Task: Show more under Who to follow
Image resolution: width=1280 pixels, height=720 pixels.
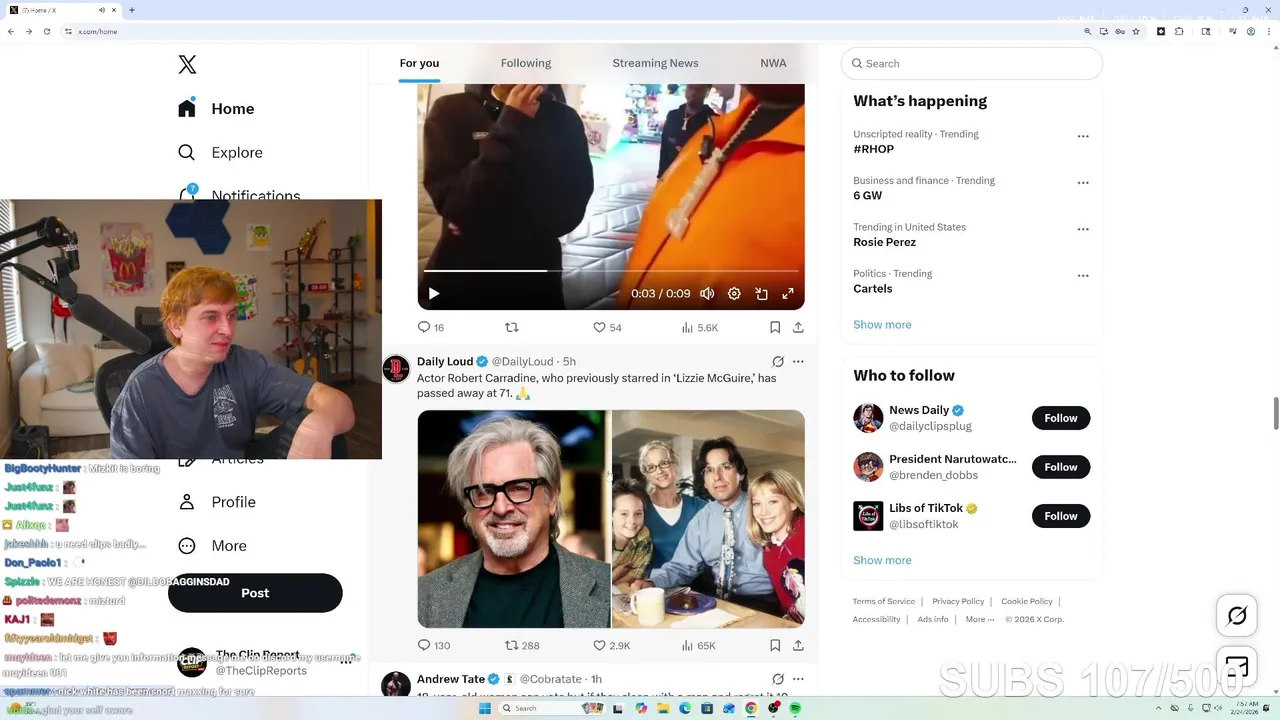Action: click(882, 560)
